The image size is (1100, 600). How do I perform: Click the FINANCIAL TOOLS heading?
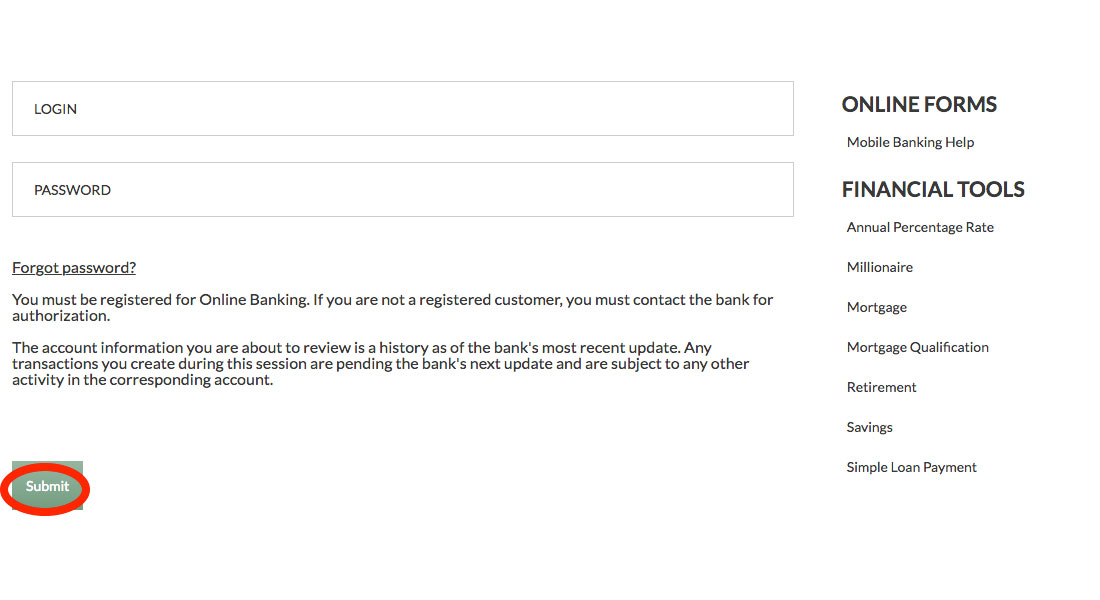(x=933, y=190)
